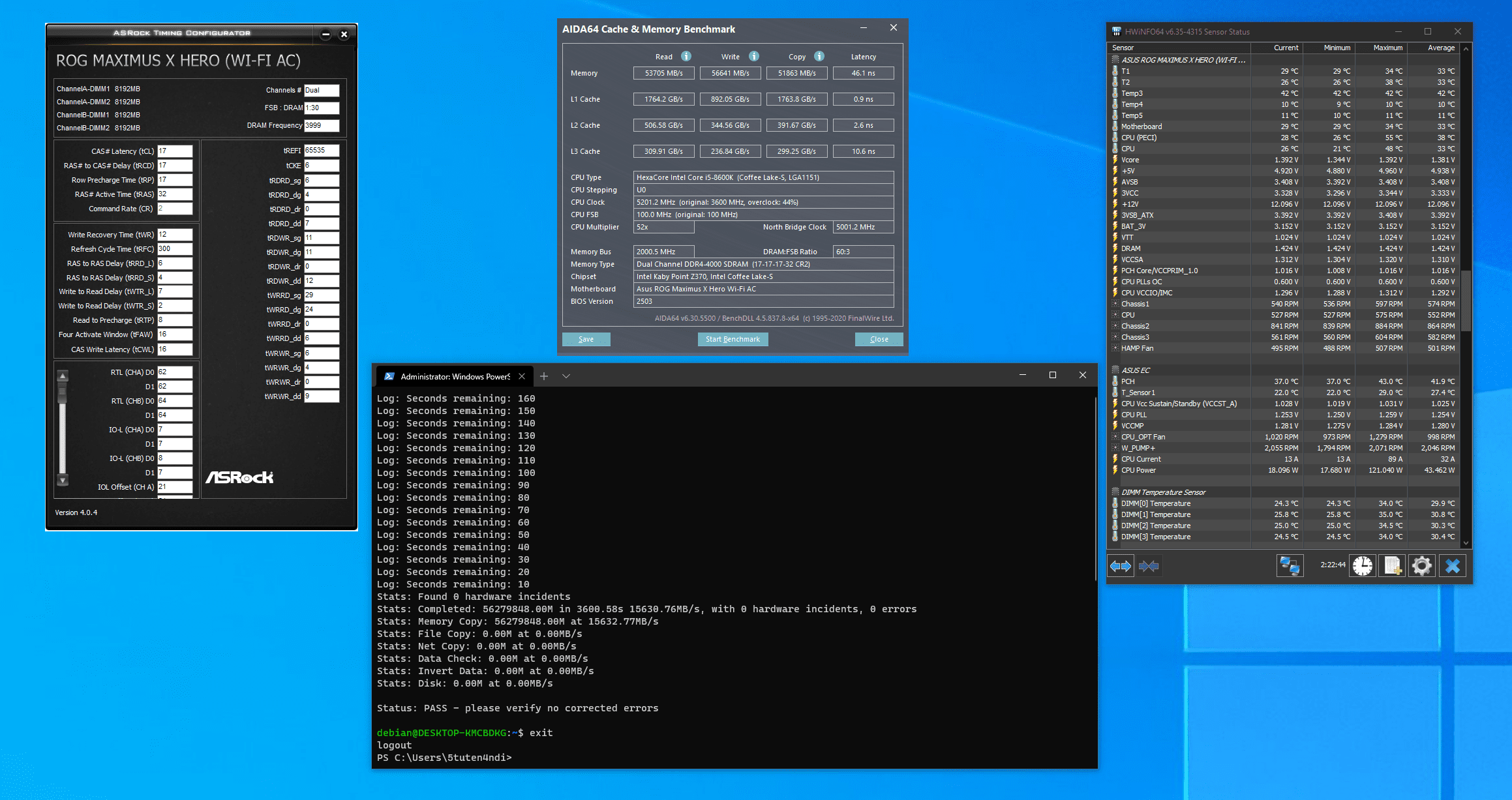
Task: Click Write info icon in AIDA64
Action: (754, 56)
